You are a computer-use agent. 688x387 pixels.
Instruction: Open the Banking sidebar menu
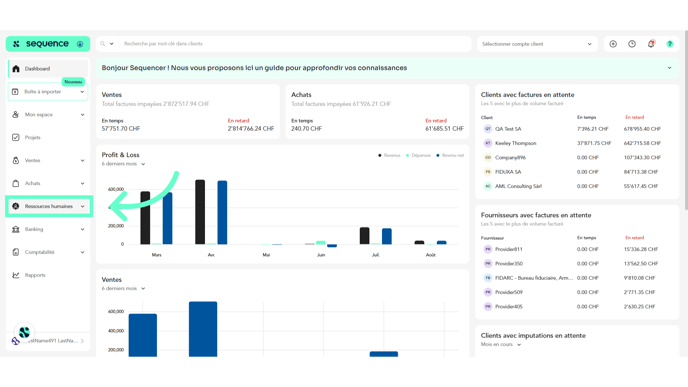[x=48, y=229]
